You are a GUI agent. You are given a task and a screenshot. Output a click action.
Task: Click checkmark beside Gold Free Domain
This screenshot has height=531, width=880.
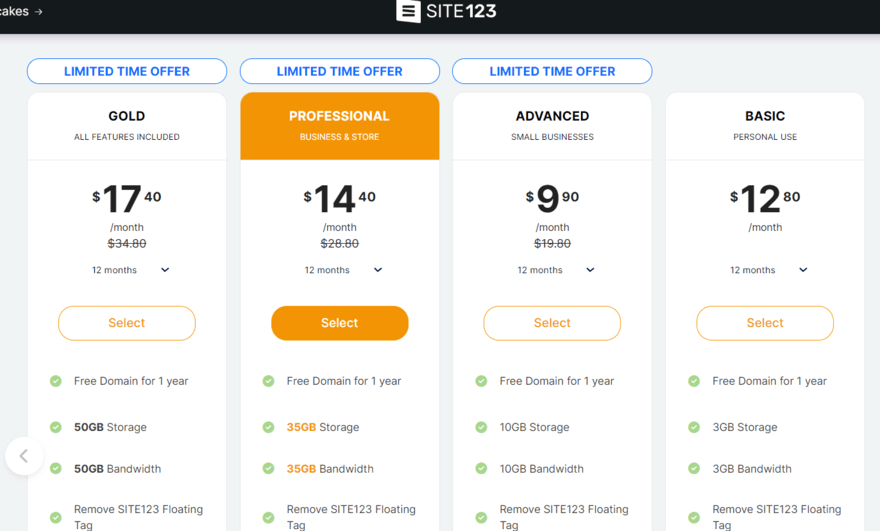56,381
